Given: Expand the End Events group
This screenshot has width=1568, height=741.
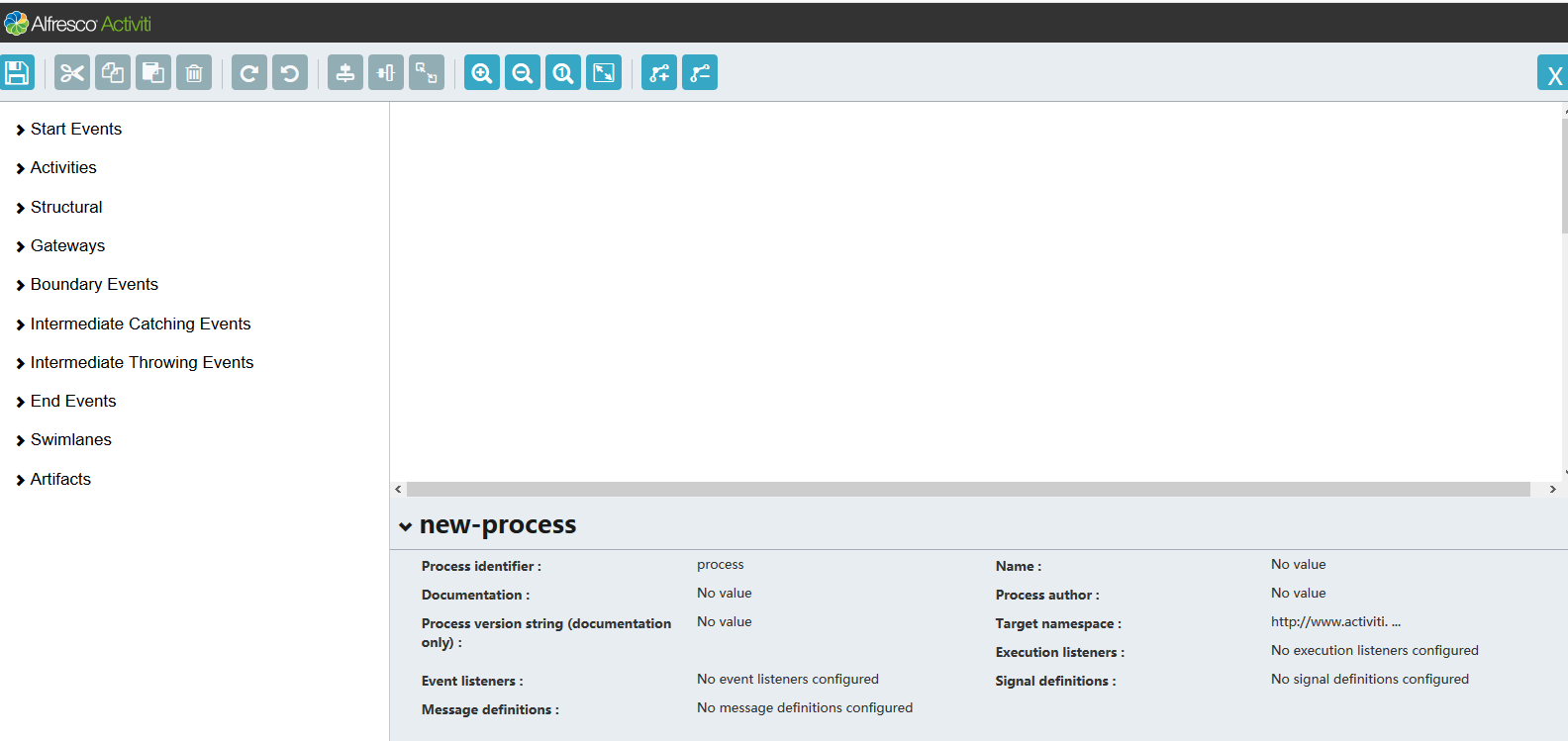Looking at the screenshot, I should (x=65, y=402).
